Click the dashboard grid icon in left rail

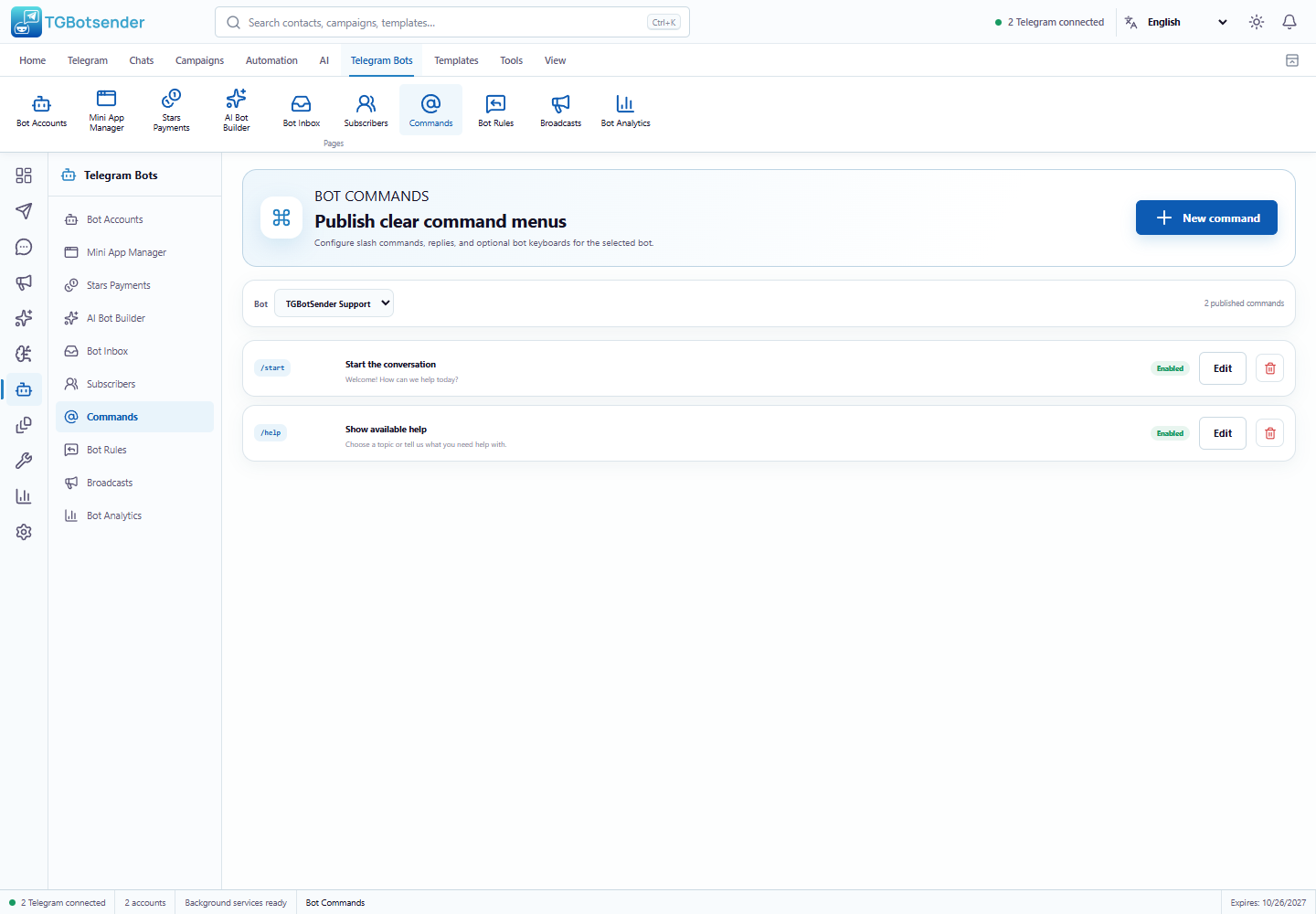[x=24, y=175]
